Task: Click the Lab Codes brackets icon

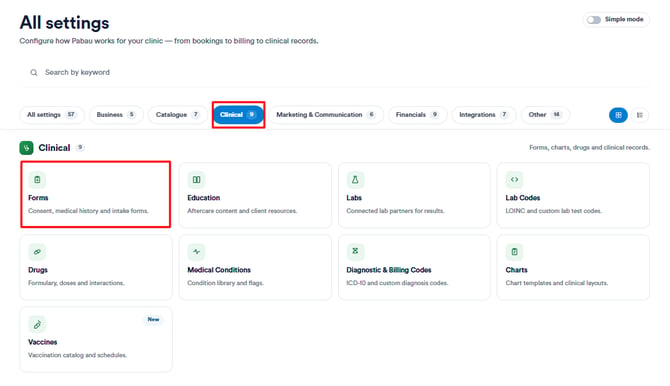Action: [514, 180]
